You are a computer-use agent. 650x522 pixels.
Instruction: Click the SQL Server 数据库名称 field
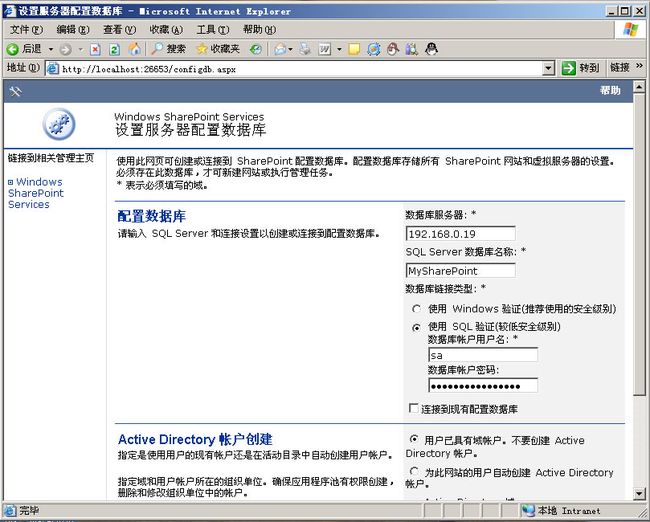point(461,271)
